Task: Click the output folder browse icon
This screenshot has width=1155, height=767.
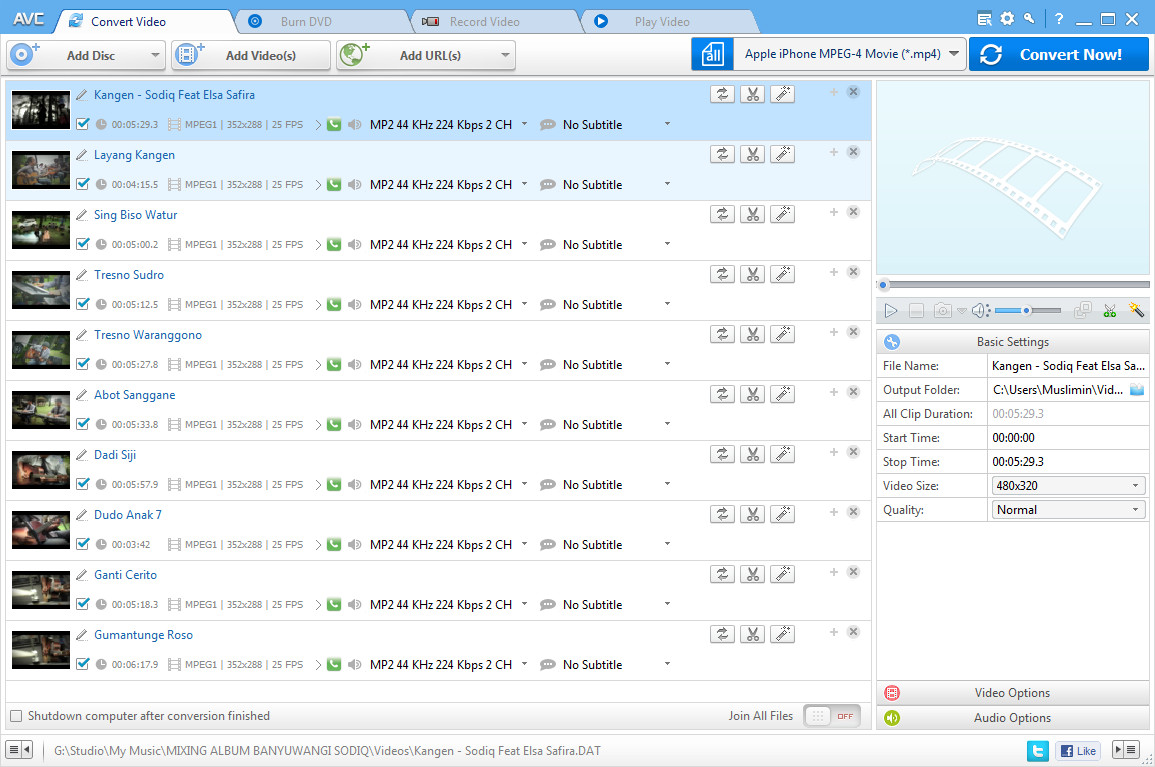Action: pyautogui.click(x=1137, y=390)
